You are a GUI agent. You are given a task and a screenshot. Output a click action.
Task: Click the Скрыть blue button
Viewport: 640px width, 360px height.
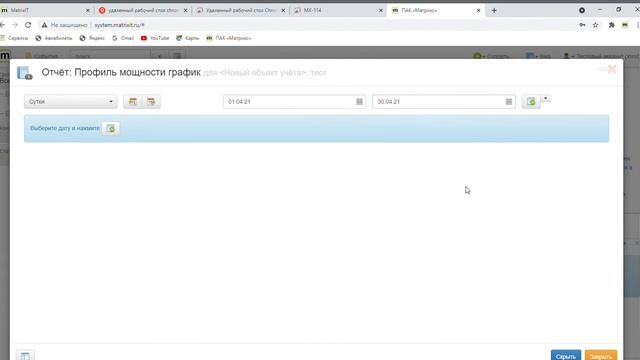click(566, 356)
